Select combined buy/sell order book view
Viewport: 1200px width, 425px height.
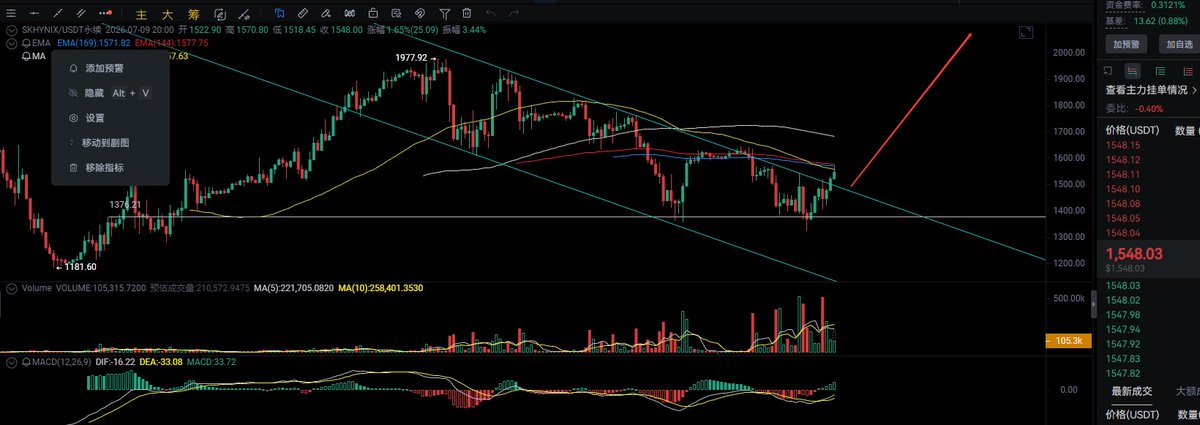click(1133, 71)
